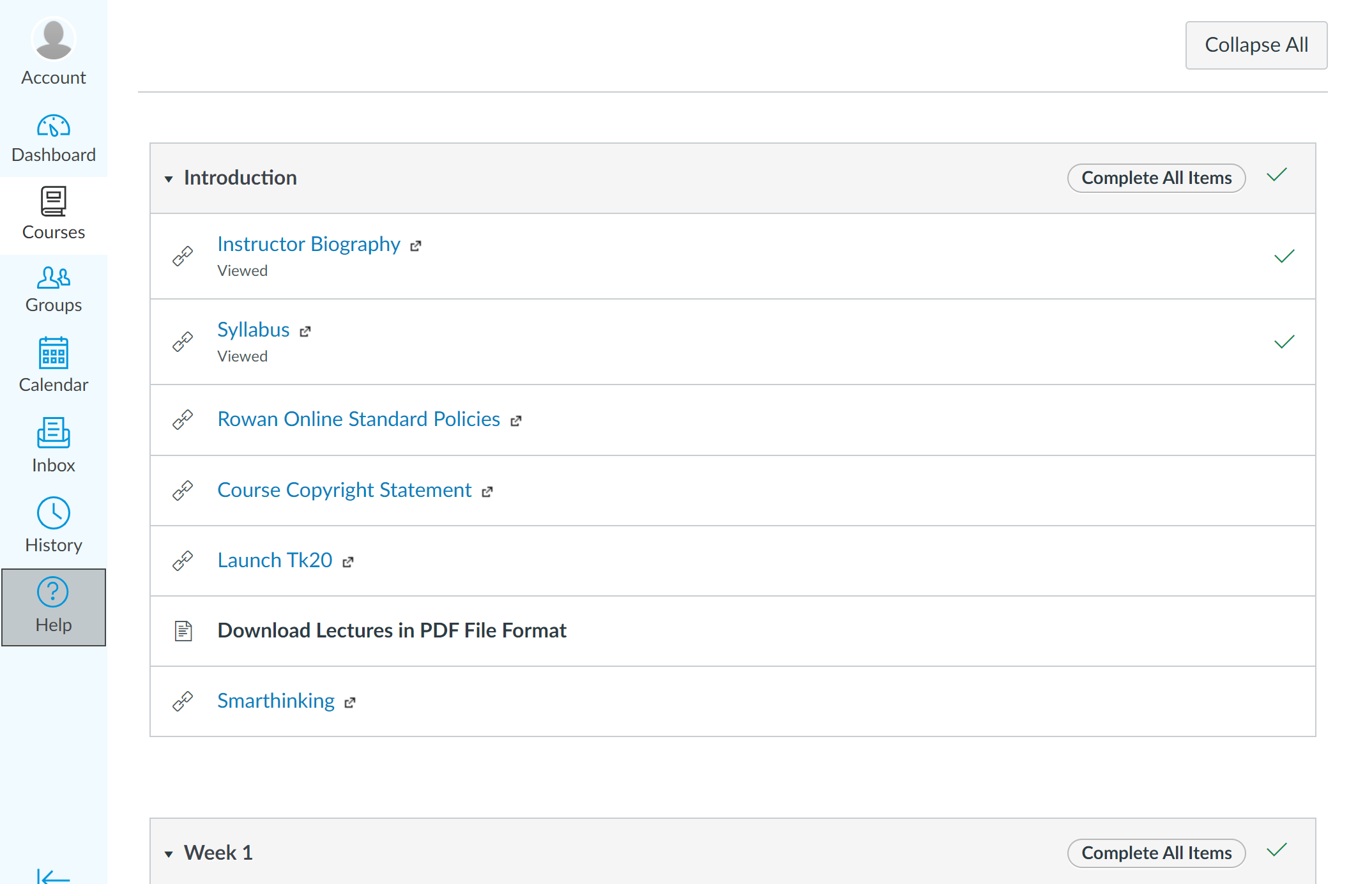Open the Calendar from the sidebar
The image size is (1372, 884).
point(53,364)
